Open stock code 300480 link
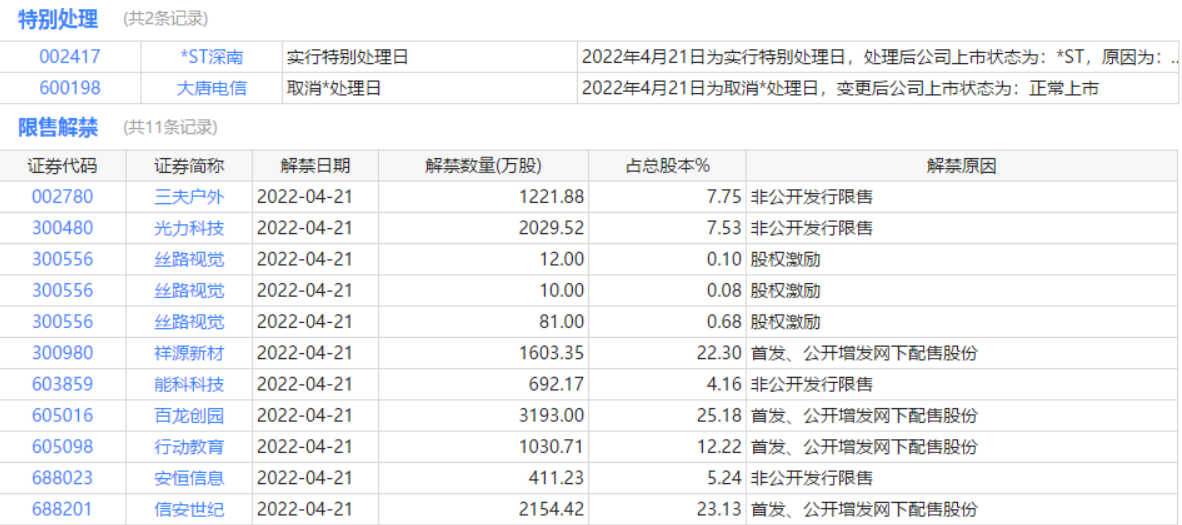The width and height of the screenshot is (1182, 525). (63, 228)
